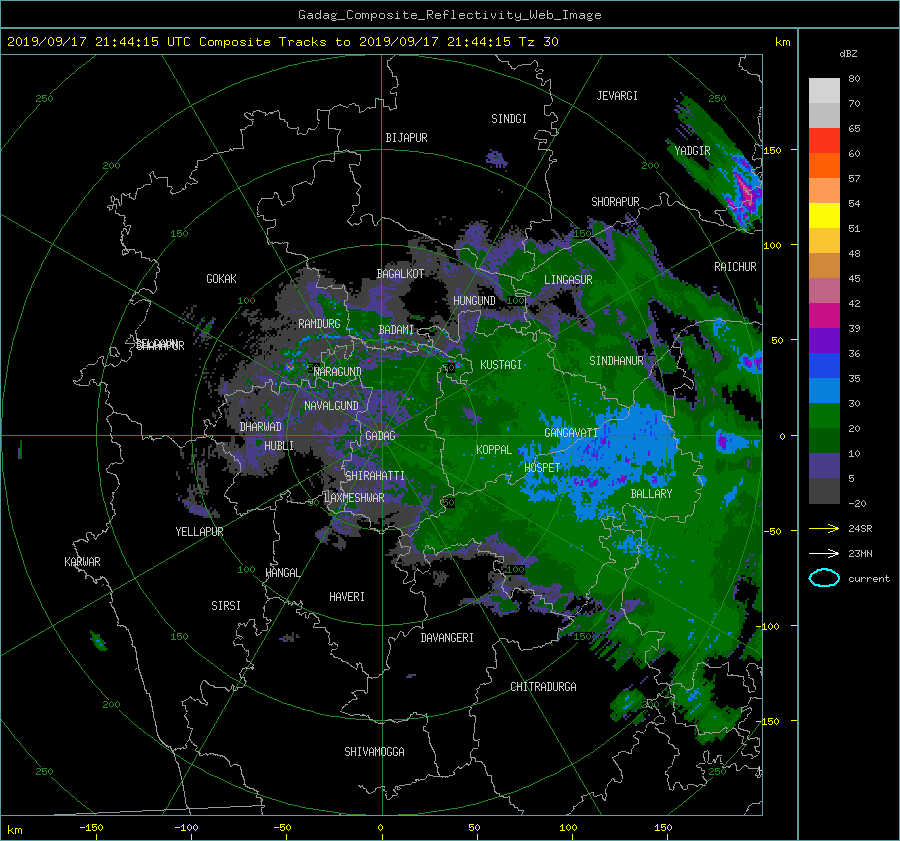Click the BAGALKOT city label

[400, 274]
